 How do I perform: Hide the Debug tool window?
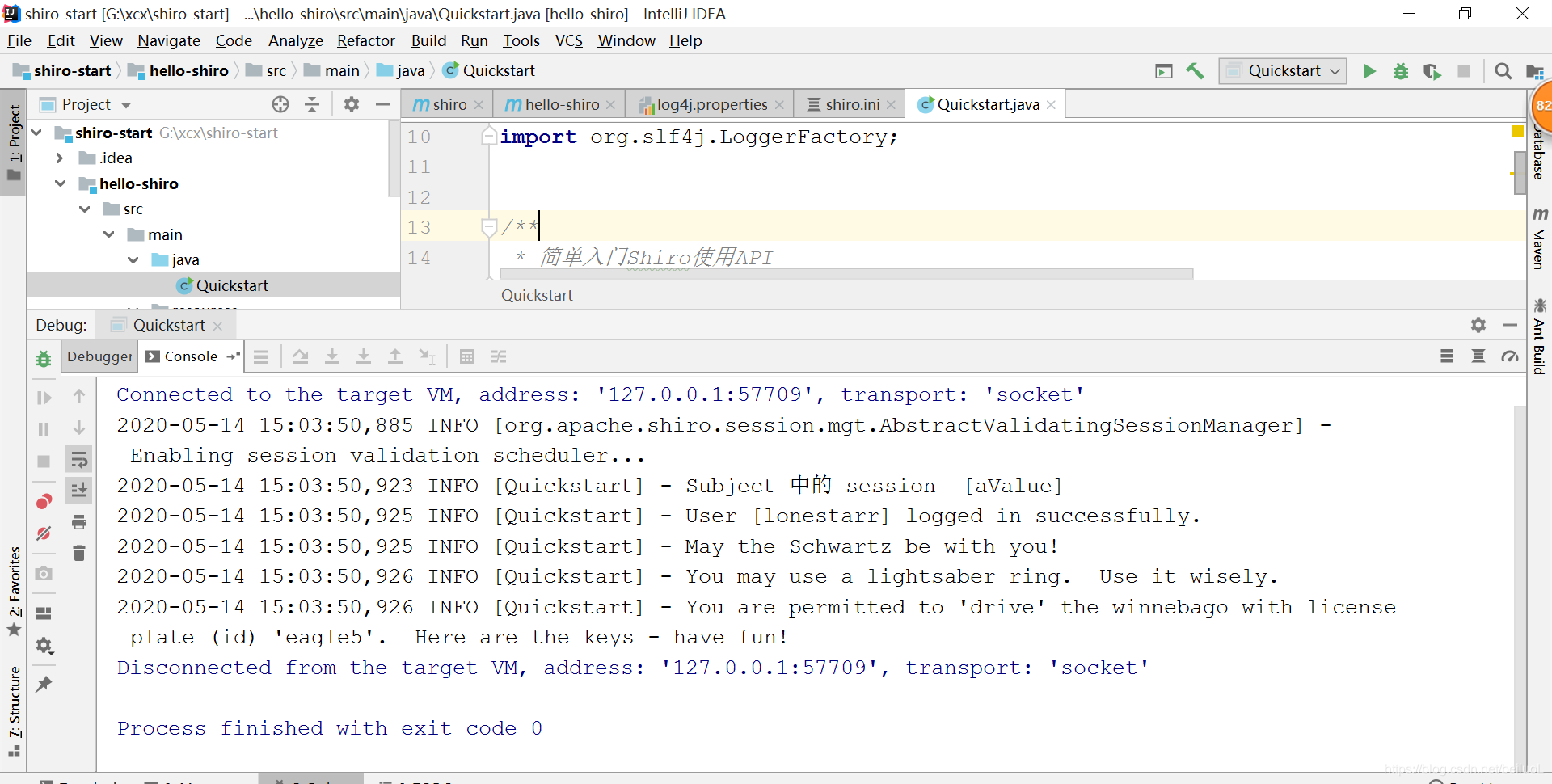pos(1510,325)
